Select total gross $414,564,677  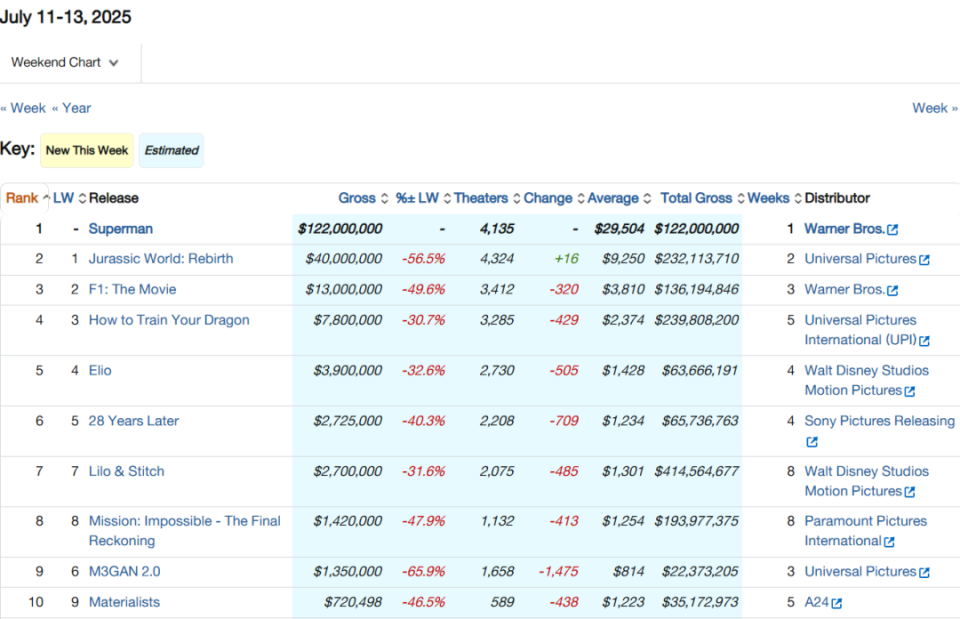(697, 471)
